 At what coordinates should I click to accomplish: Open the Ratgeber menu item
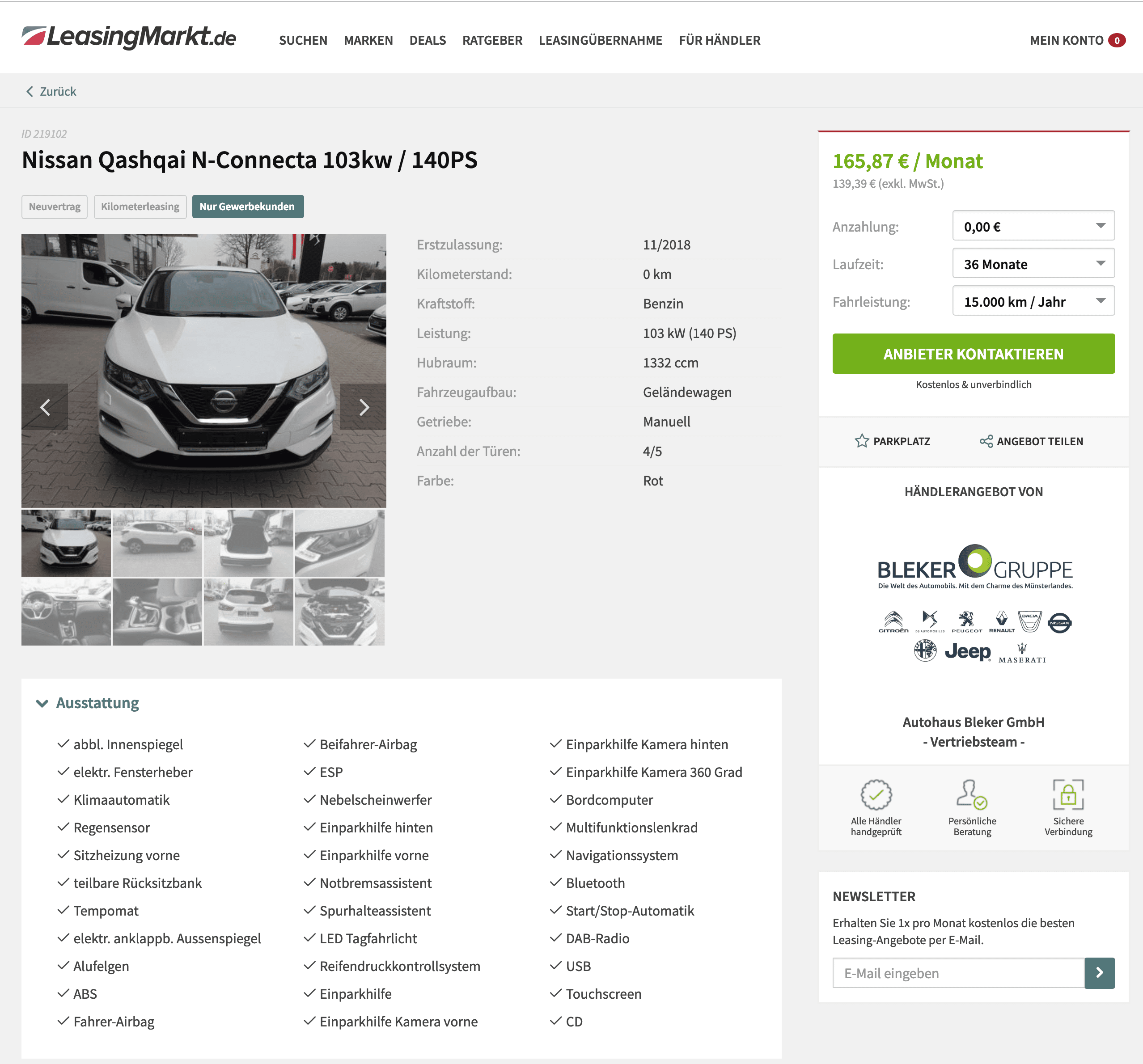tap(492, 40)
